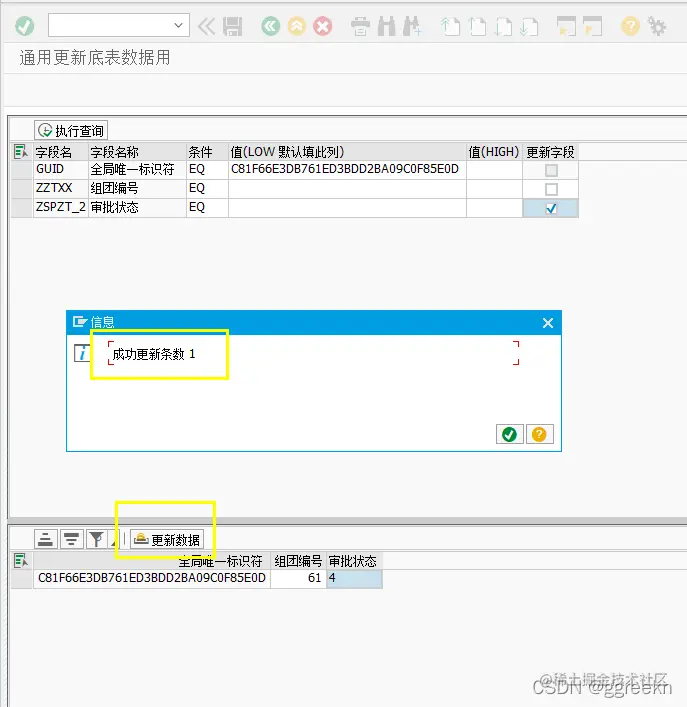This screenshot has height=707, width=687.
Task: Click the 审批状态 column header in result grid
Action: click(x=354, y=561)
